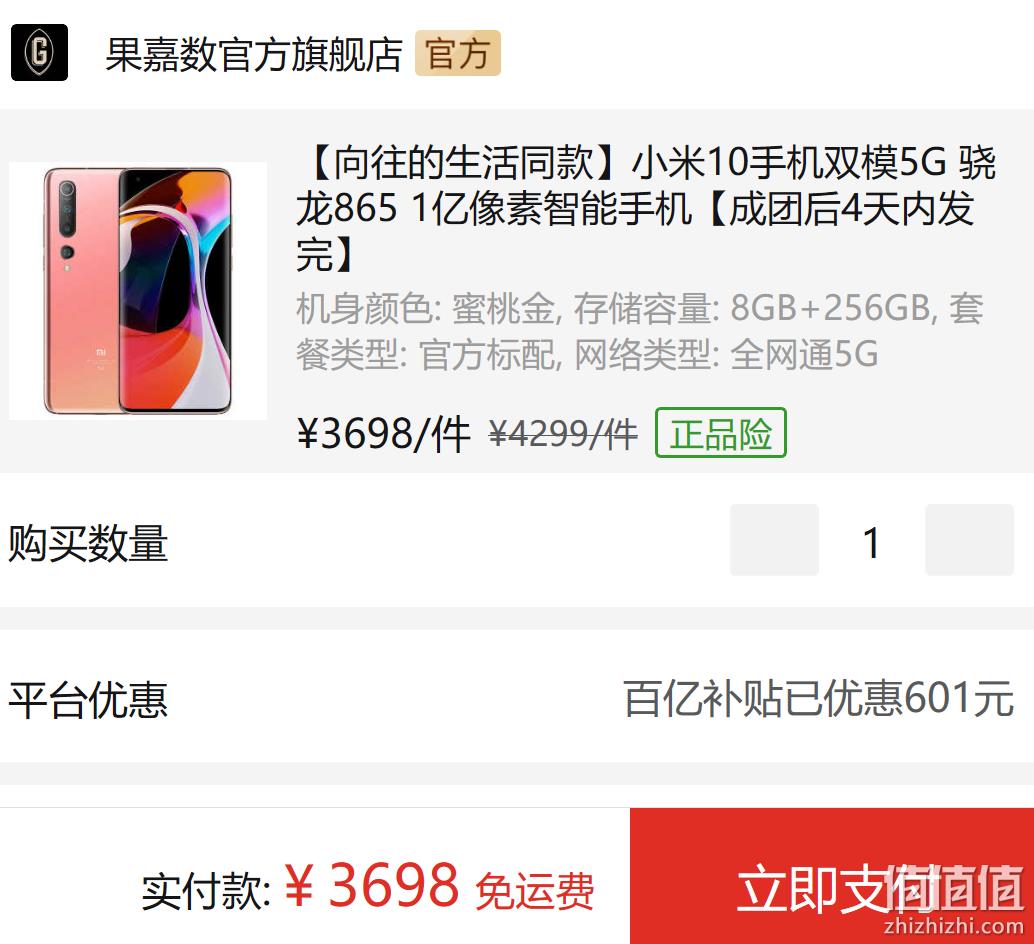Tap the crossed-out ¥4299/件 original price
This screenshot has height=944, width=1034.
tap(563, 435)
